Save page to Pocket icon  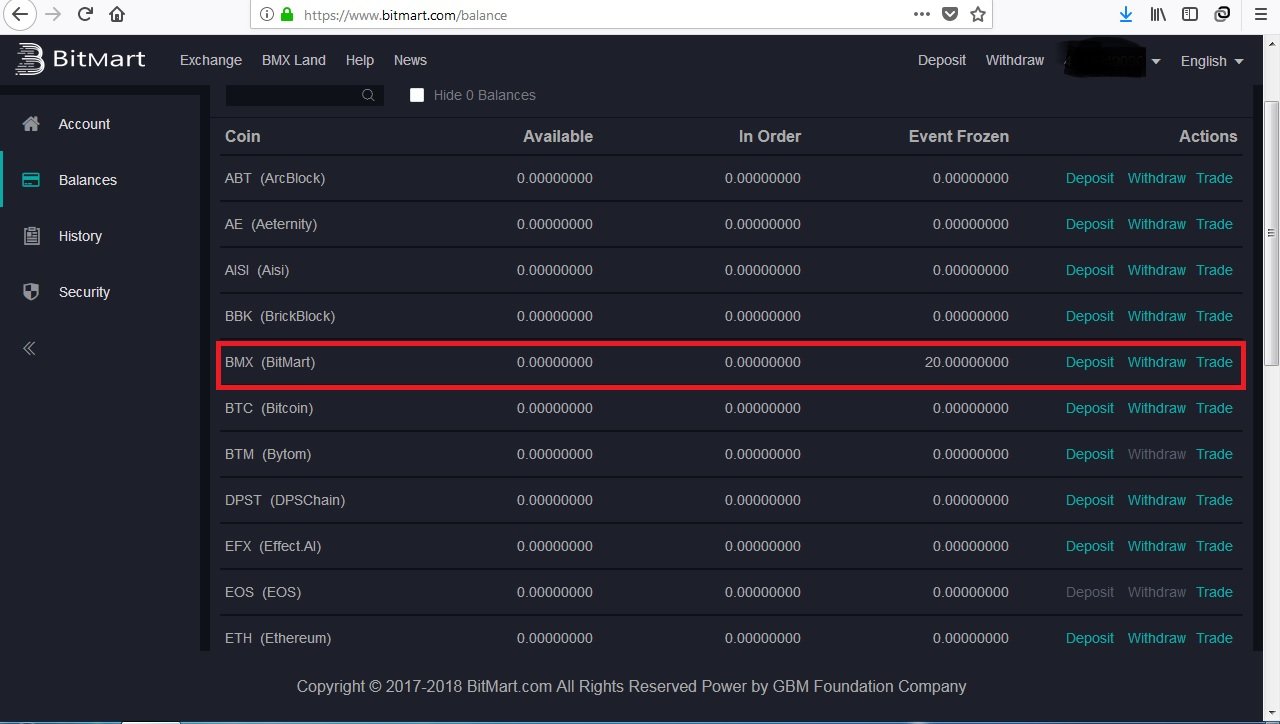[x=950, y=15]
